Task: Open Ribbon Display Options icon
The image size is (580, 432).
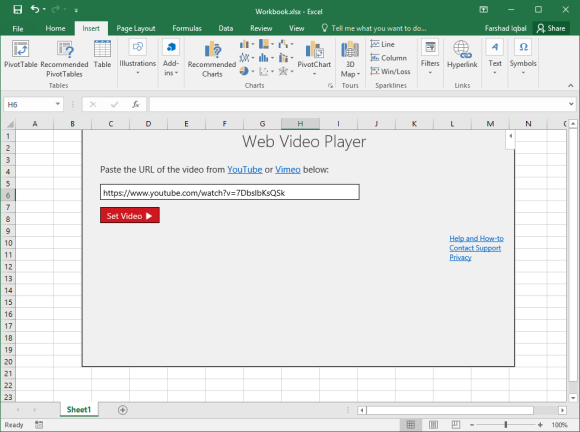Action: pyautogui.click(x=484, y=10)
